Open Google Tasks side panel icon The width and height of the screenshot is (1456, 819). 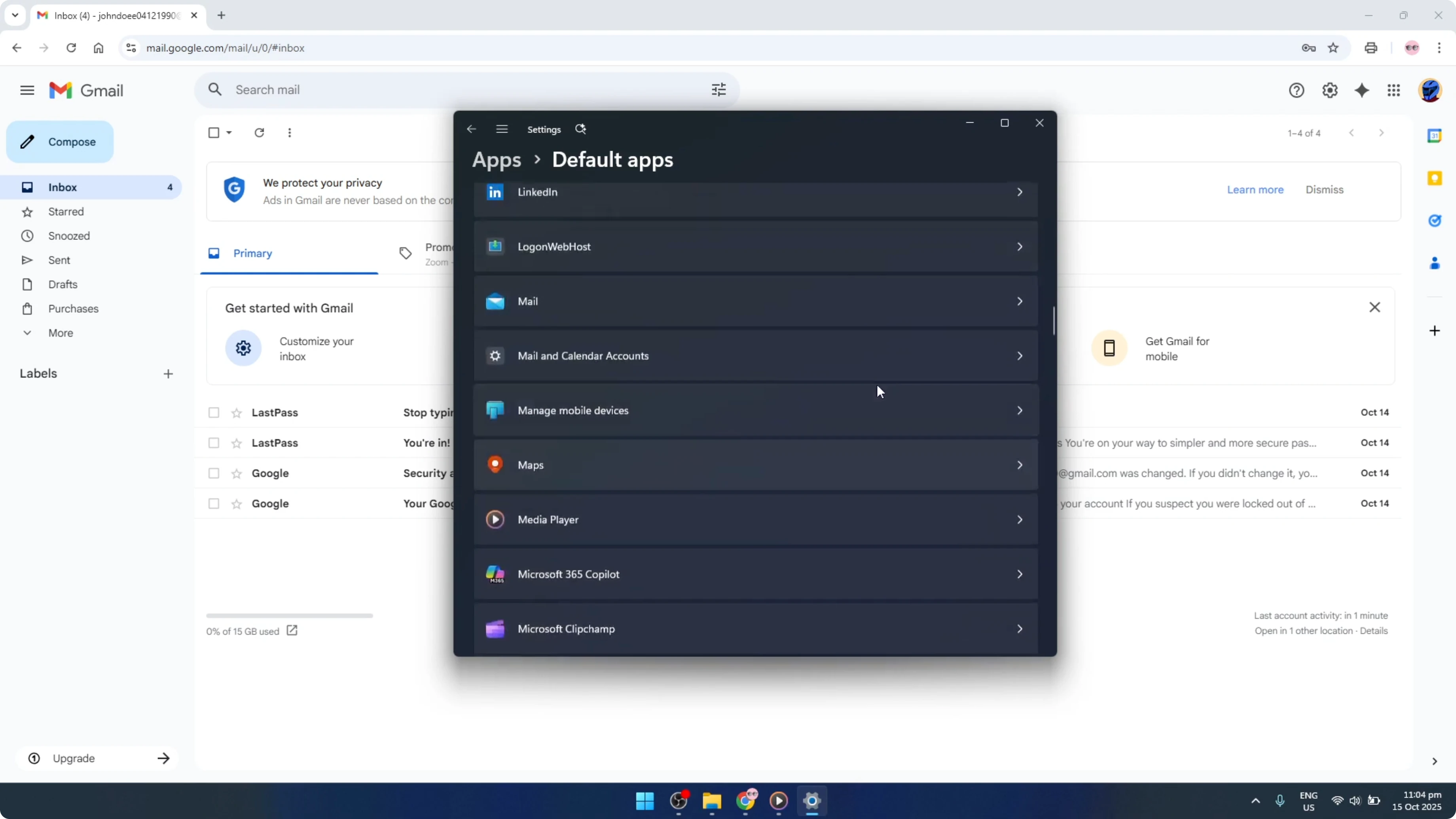(1435, 220)
